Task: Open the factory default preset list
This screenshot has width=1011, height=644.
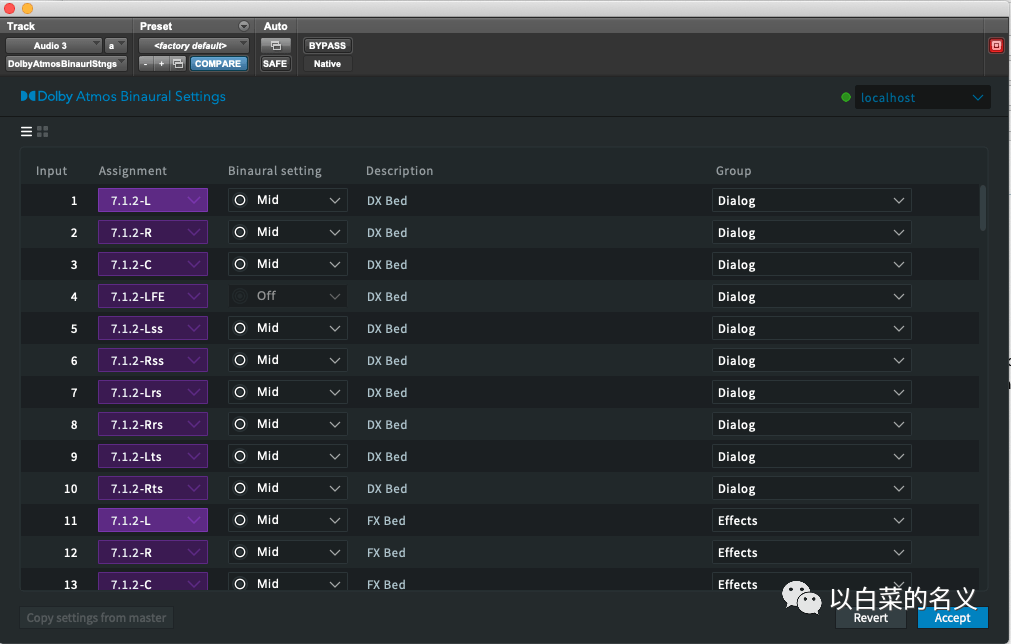Action: (x=193, y=45)
